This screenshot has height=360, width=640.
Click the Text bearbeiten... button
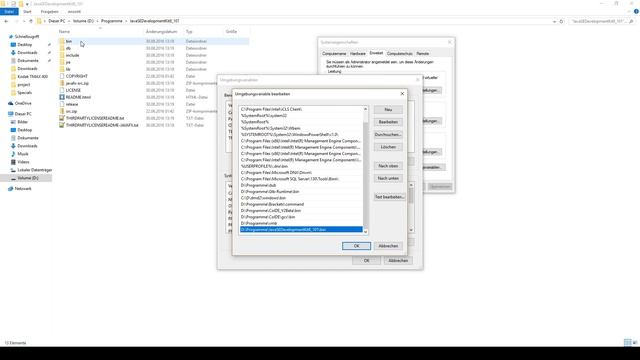tap(389, 197)
